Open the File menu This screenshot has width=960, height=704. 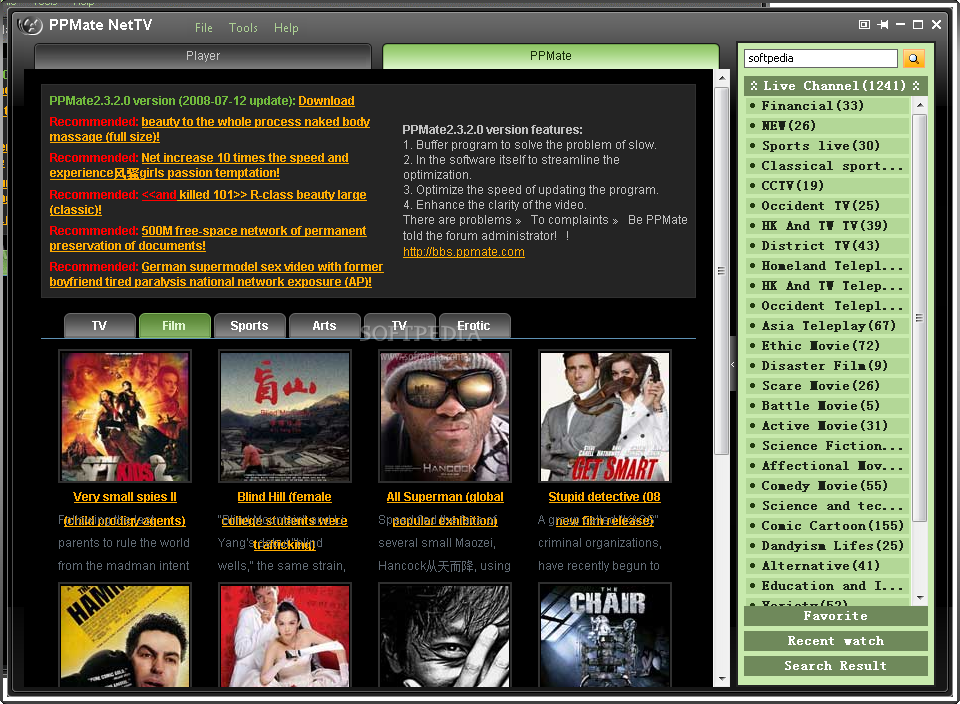coord(203,28)
